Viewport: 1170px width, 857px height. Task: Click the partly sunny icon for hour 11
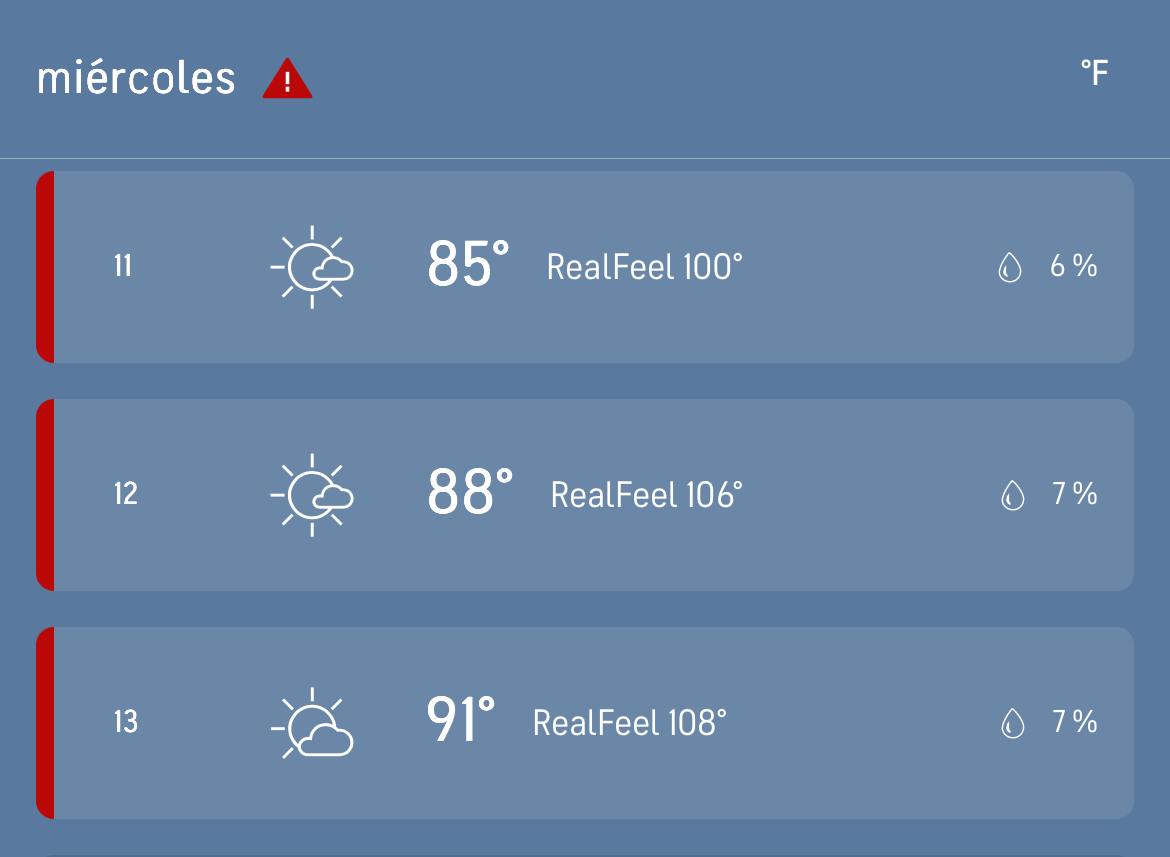(313, 267)
